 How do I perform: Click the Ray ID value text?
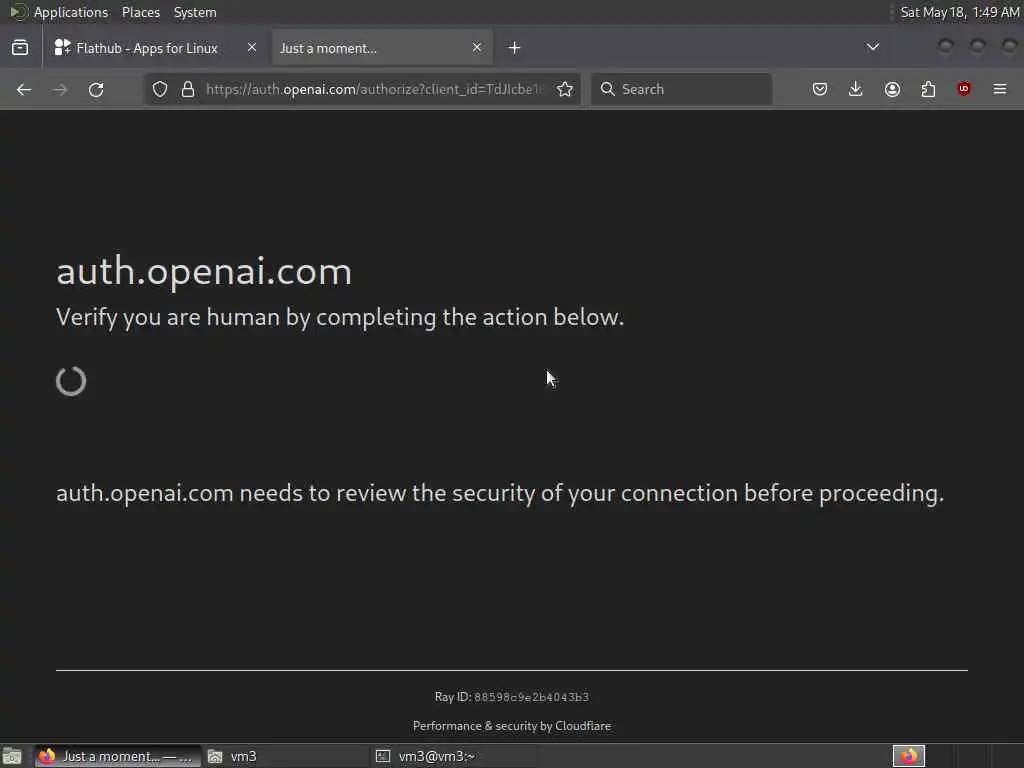[x=532, y=697]
